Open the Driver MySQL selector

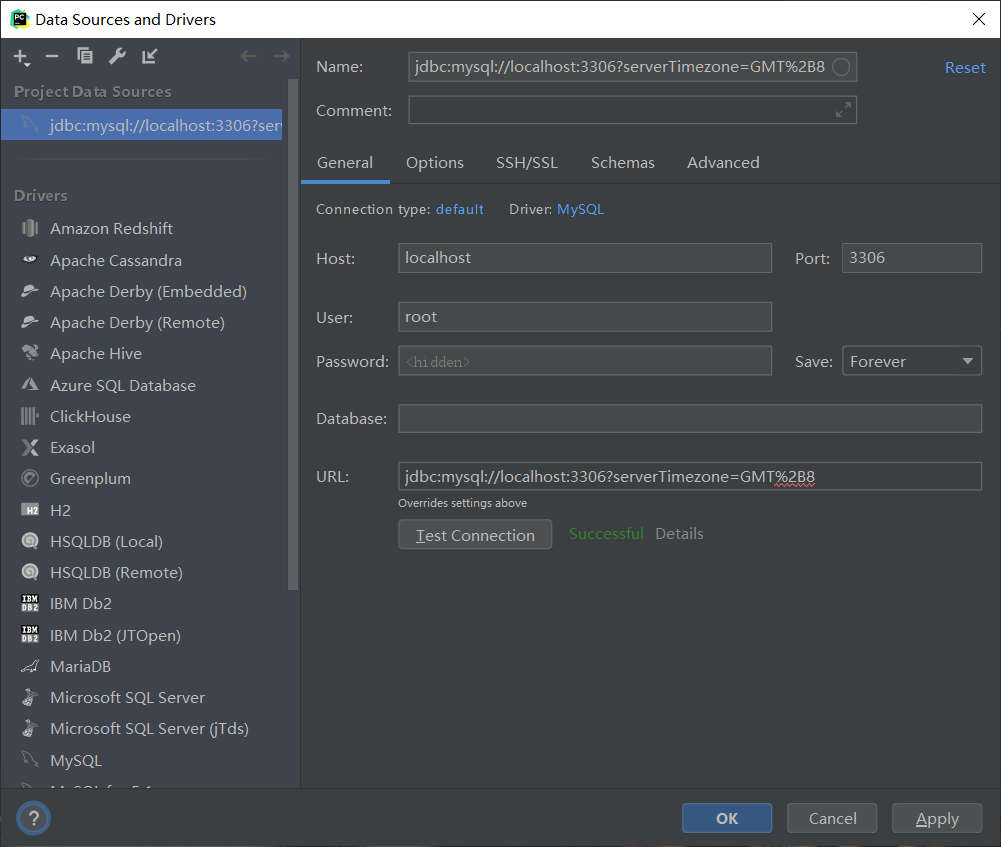pyautogui.click(x=580, y=209)
